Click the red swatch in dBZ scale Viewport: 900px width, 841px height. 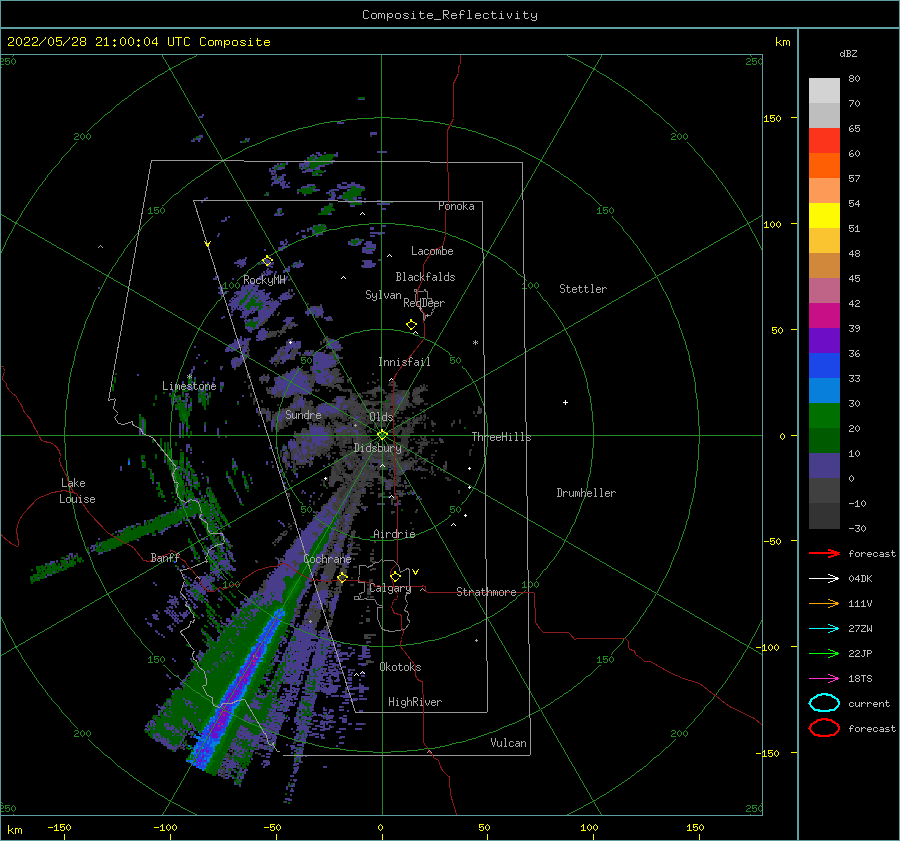(x=824, y=141)
